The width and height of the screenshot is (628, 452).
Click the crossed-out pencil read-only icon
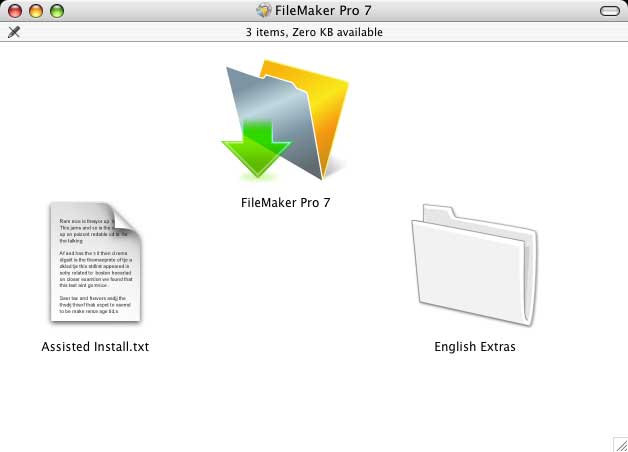(x=14, y=32)
